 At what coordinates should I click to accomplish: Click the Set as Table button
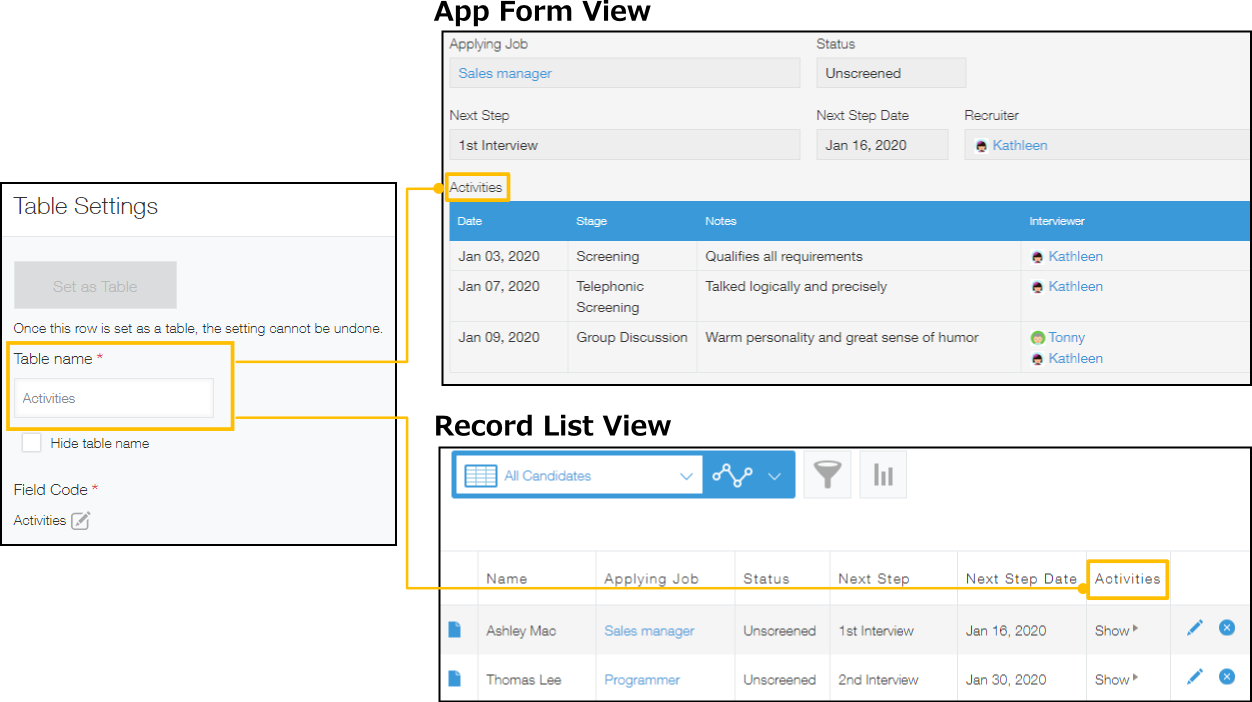pos(95,286)
